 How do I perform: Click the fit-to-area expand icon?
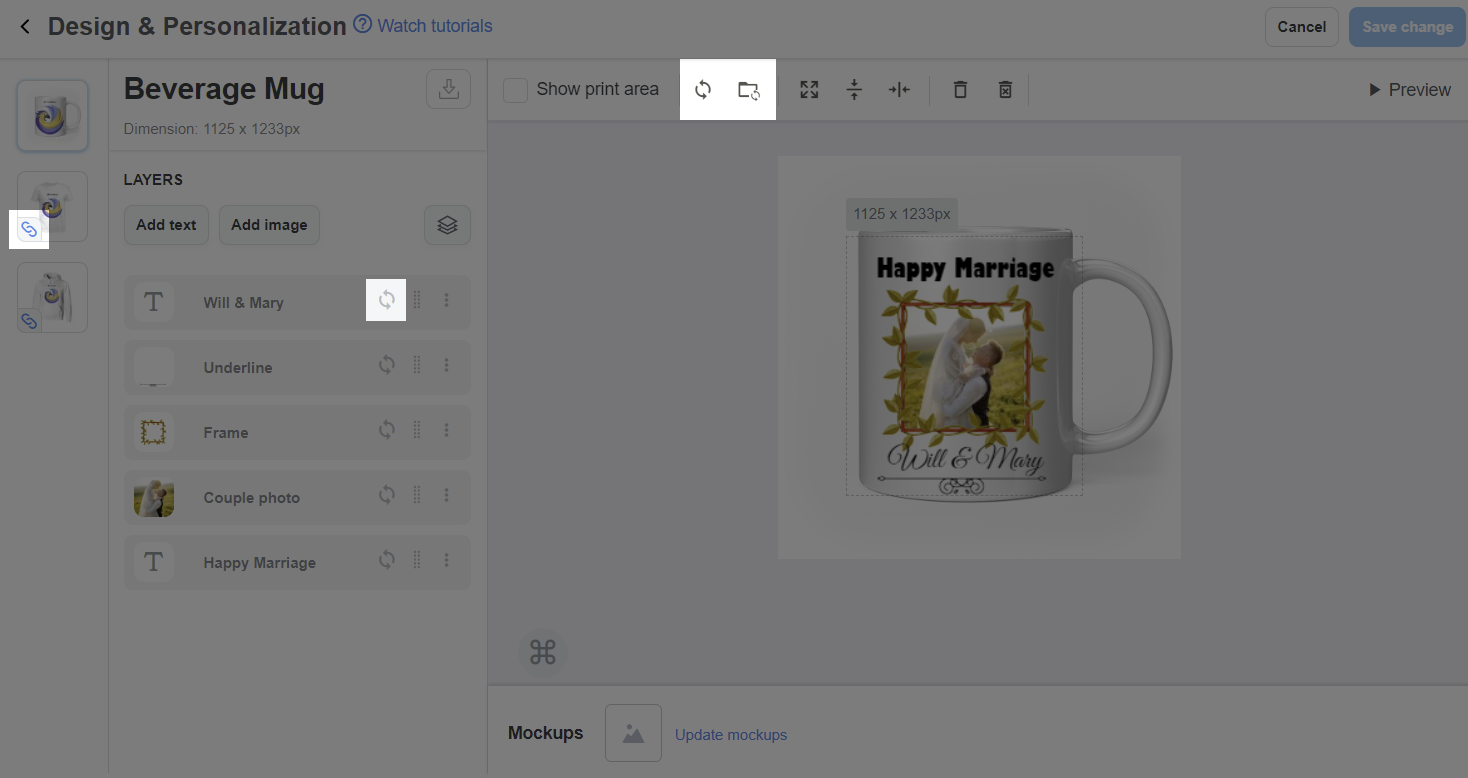click(x=809, y=90)
